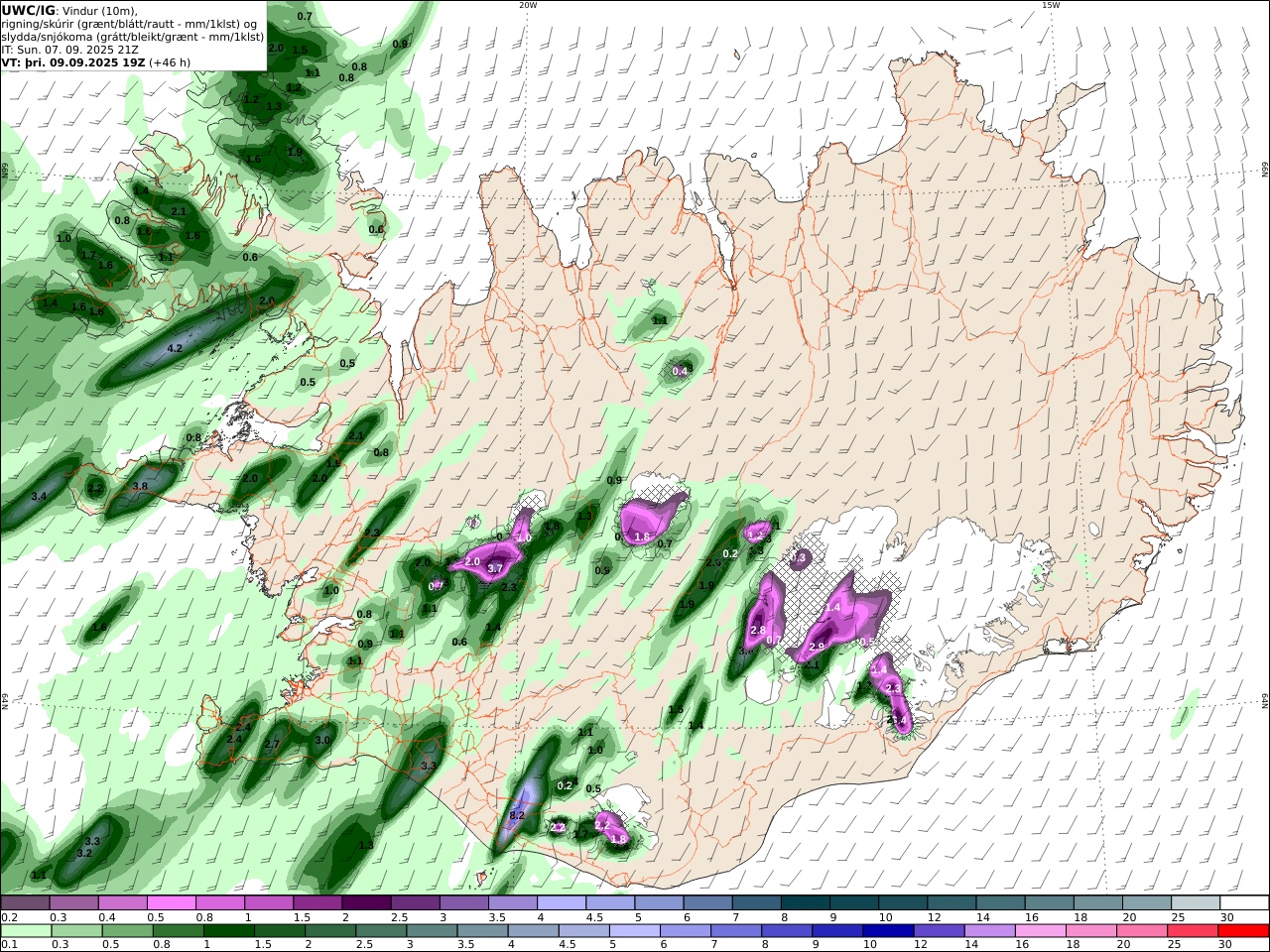Click the slydda/snjókoma legend description line
This screenshot has height=952, width=1270.
tap(133, 37)
